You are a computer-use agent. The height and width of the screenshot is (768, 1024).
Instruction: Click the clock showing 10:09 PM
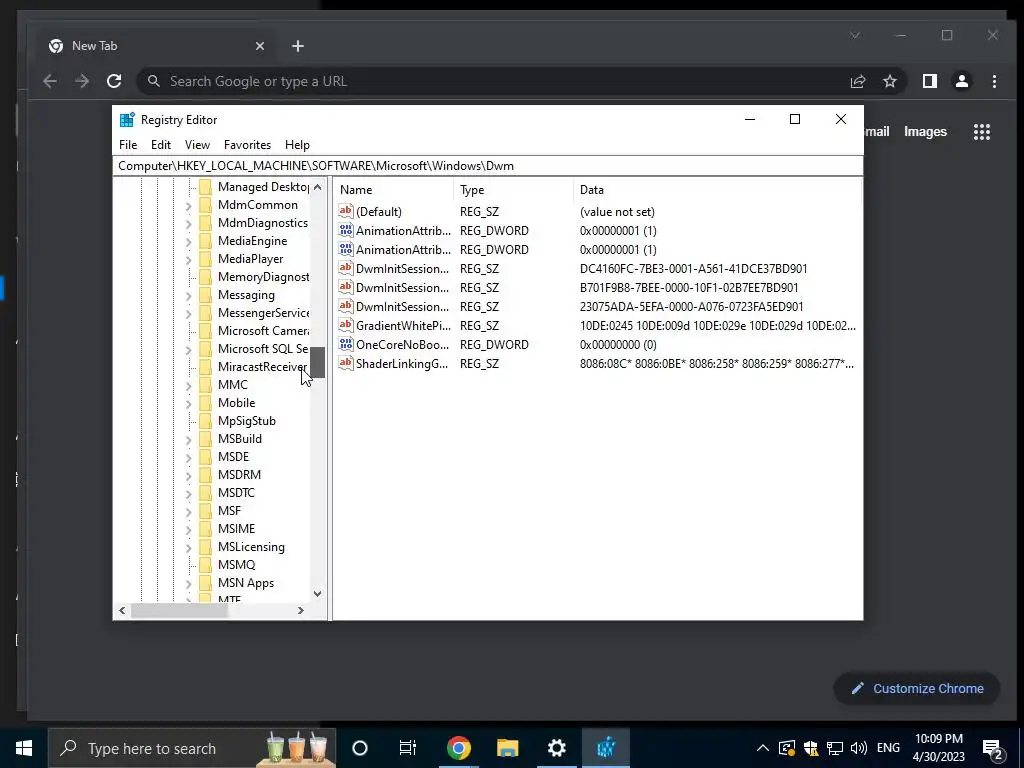click(x=938, y=739)
